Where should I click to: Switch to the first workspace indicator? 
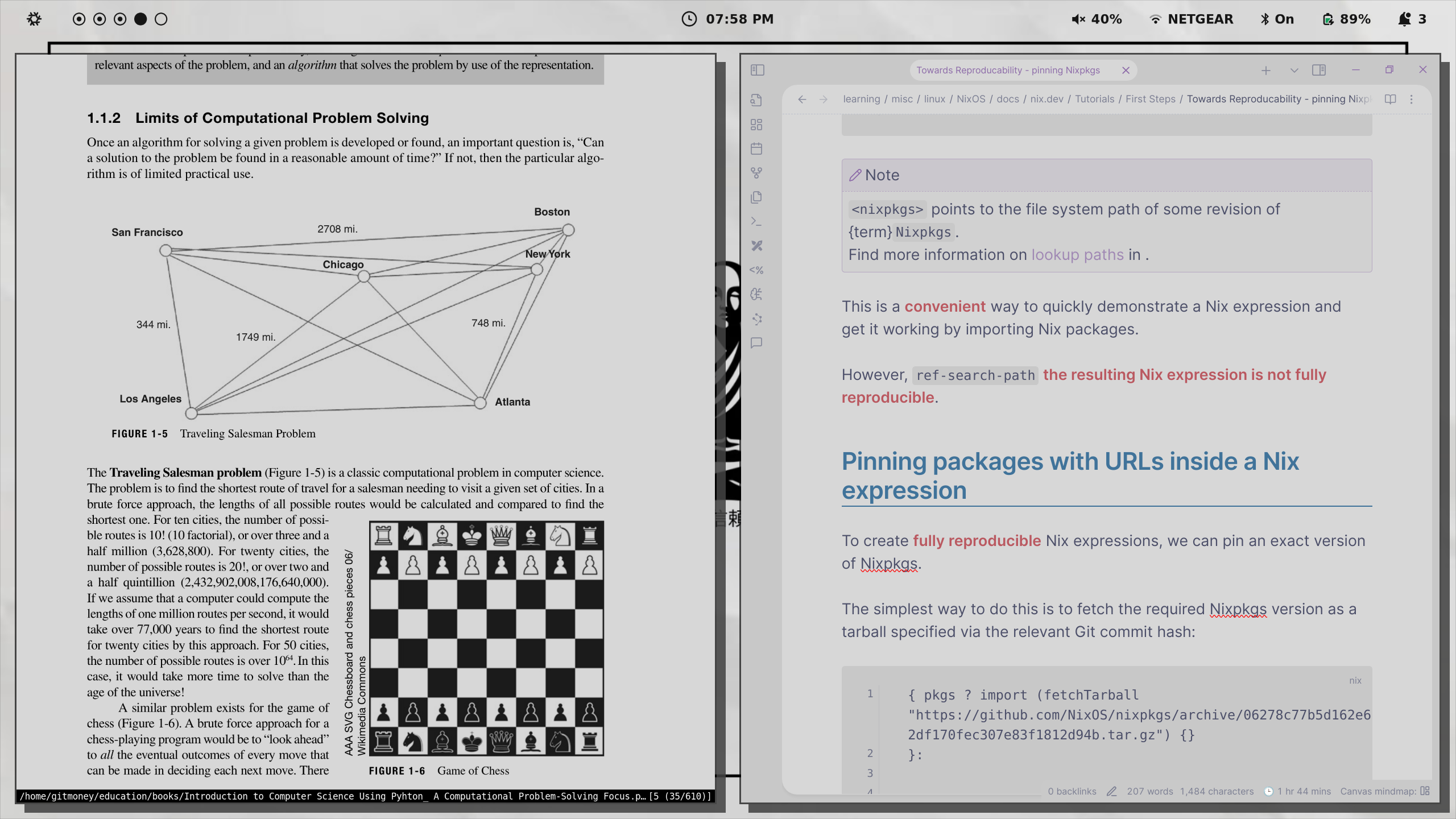[79, 19]
